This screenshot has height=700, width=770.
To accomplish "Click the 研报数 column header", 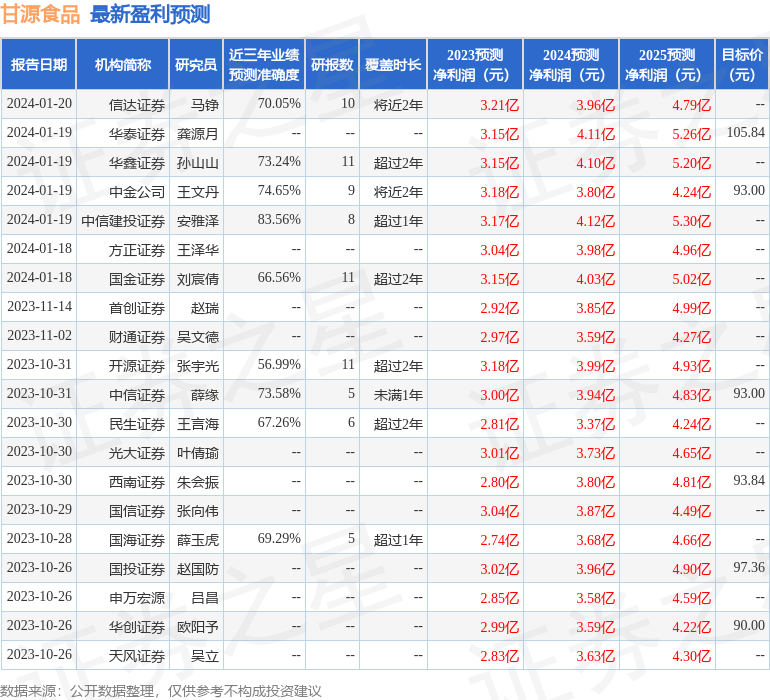I will point(332,65).
